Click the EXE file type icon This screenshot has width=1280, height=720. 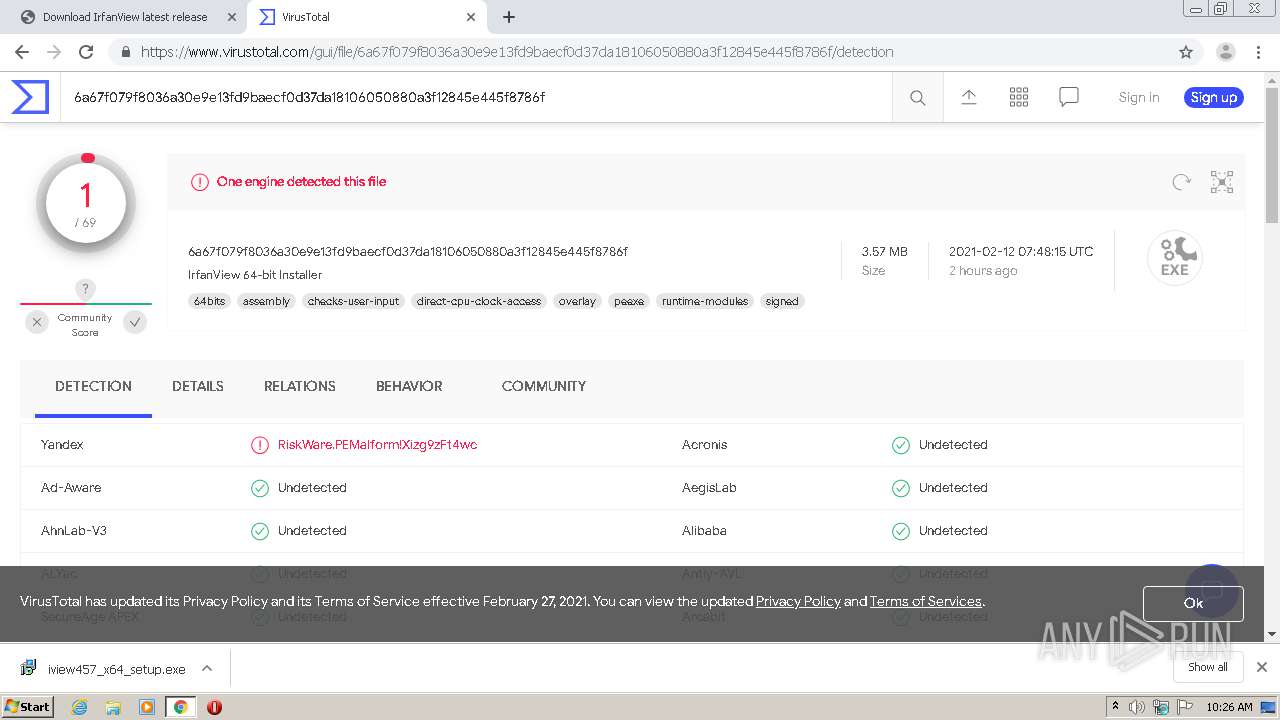(x=1174, y=257)
